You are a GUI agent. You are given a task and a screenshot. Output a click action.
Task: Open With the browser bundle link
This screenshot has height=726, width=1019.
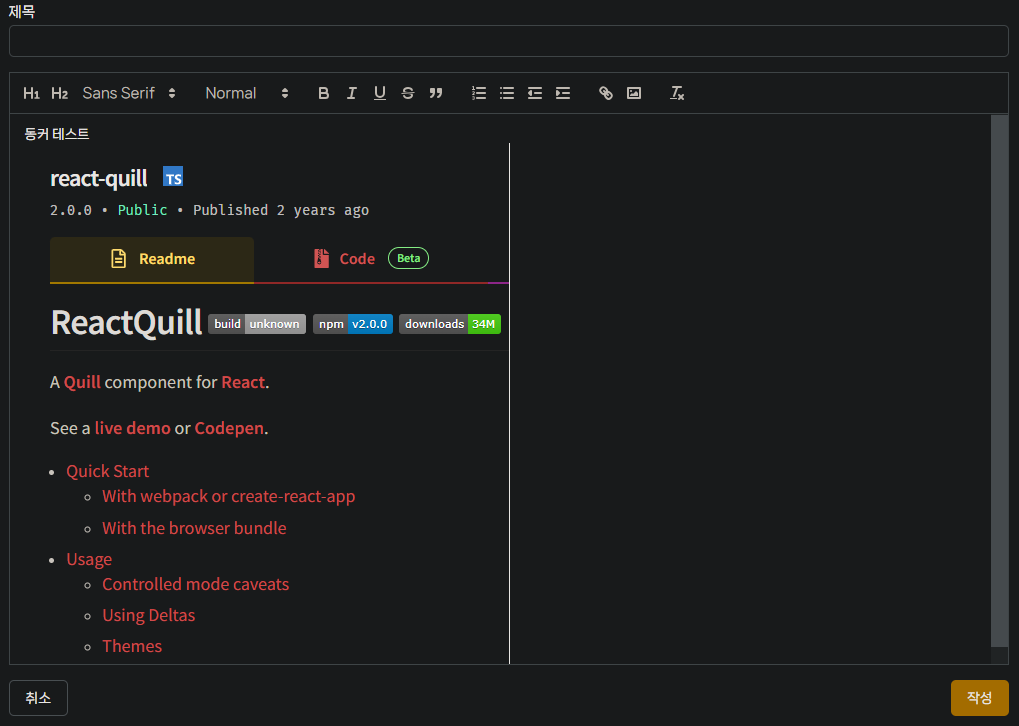(194, 528)
